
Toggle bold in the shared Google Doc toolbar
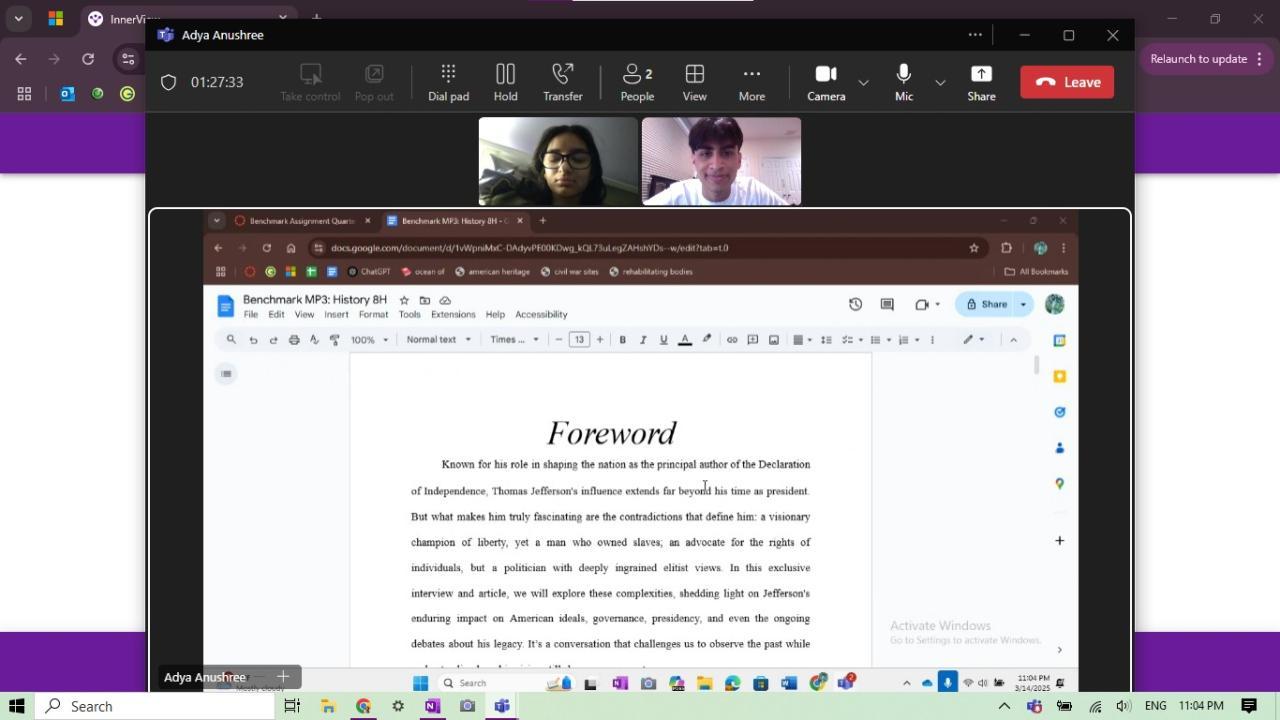(622, 340)
